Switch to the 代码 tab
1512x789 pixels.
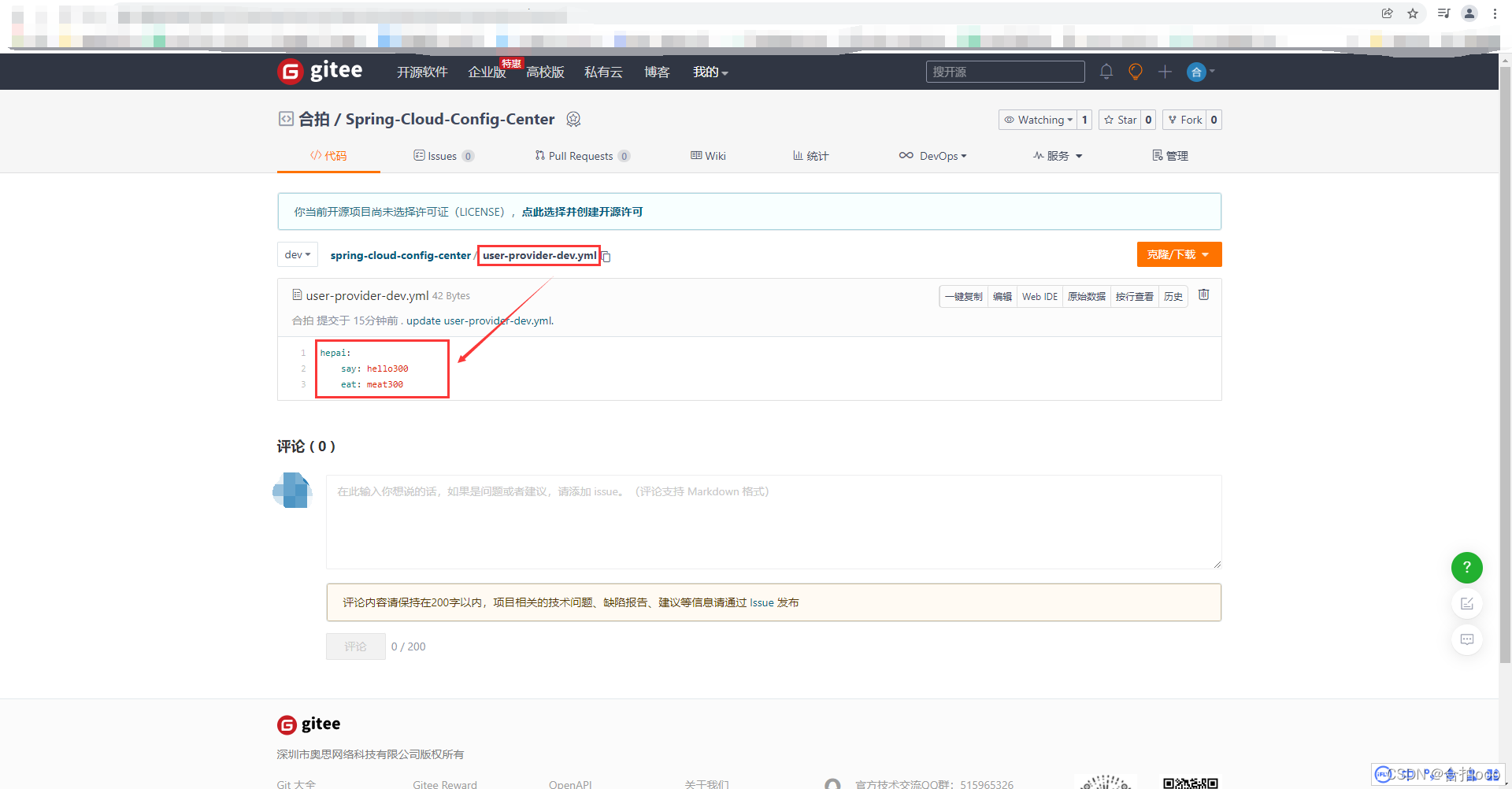(x=328, y=156)
